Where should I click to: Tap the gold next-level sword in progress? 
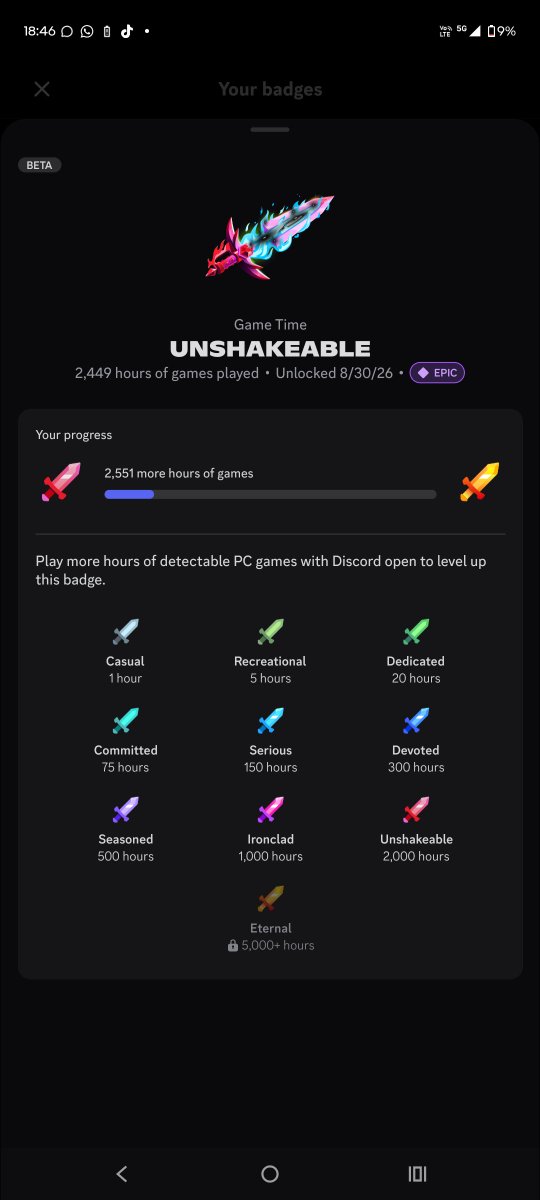[x=479, y=483]
